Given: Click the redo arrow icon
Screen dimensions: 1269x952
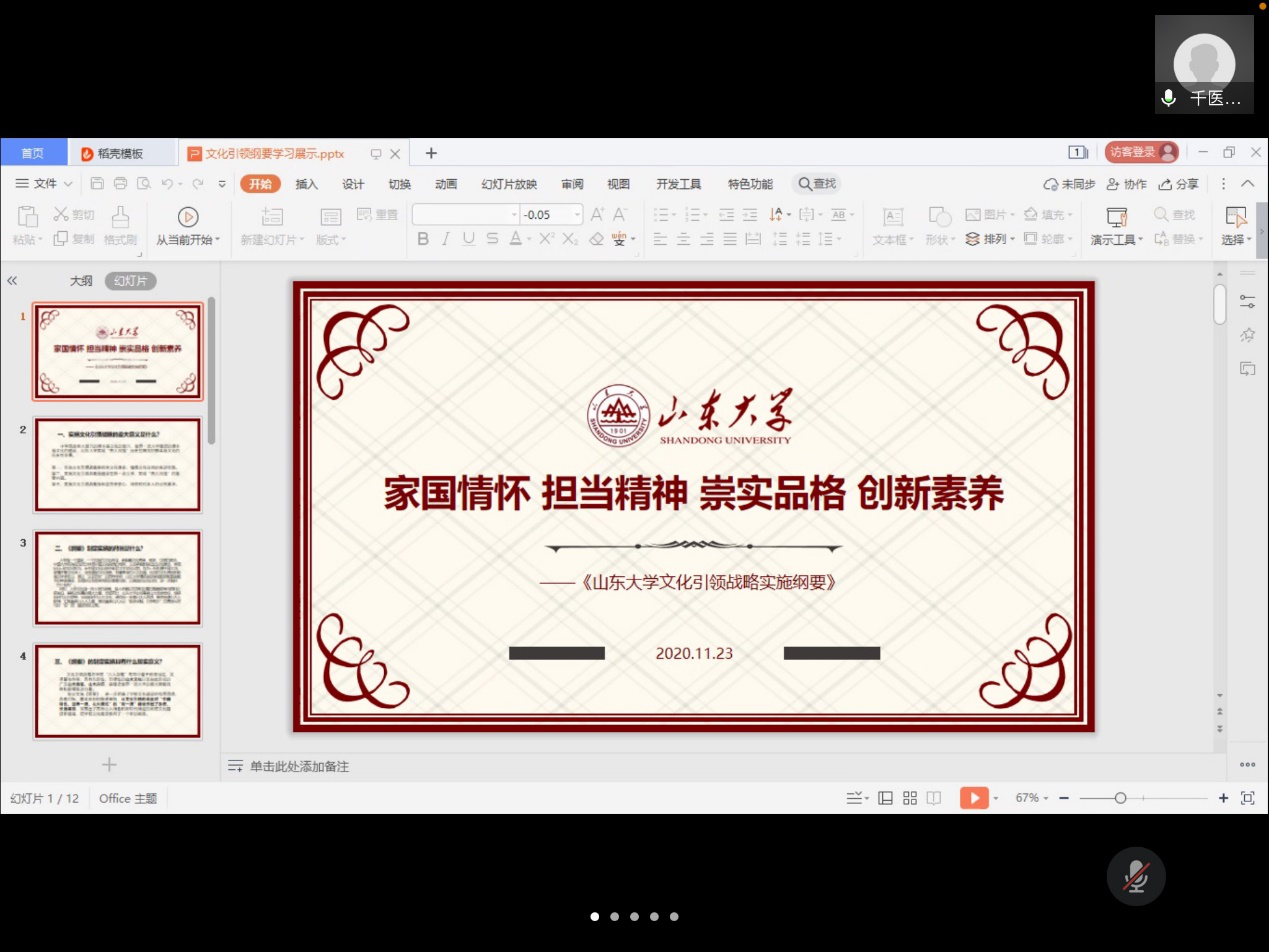Looking at the screenshot, I should (198, 184).
